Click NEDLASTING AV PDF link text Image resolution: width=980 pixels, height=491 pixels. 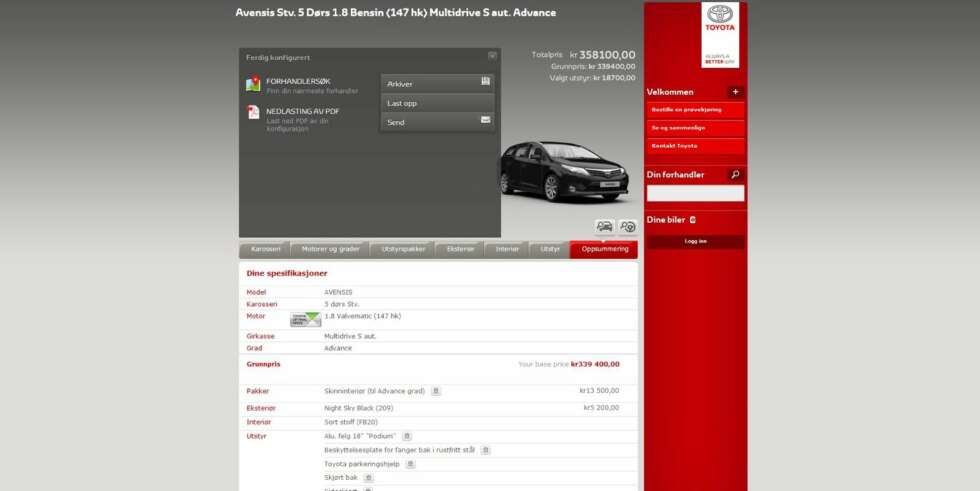[302, 111]
